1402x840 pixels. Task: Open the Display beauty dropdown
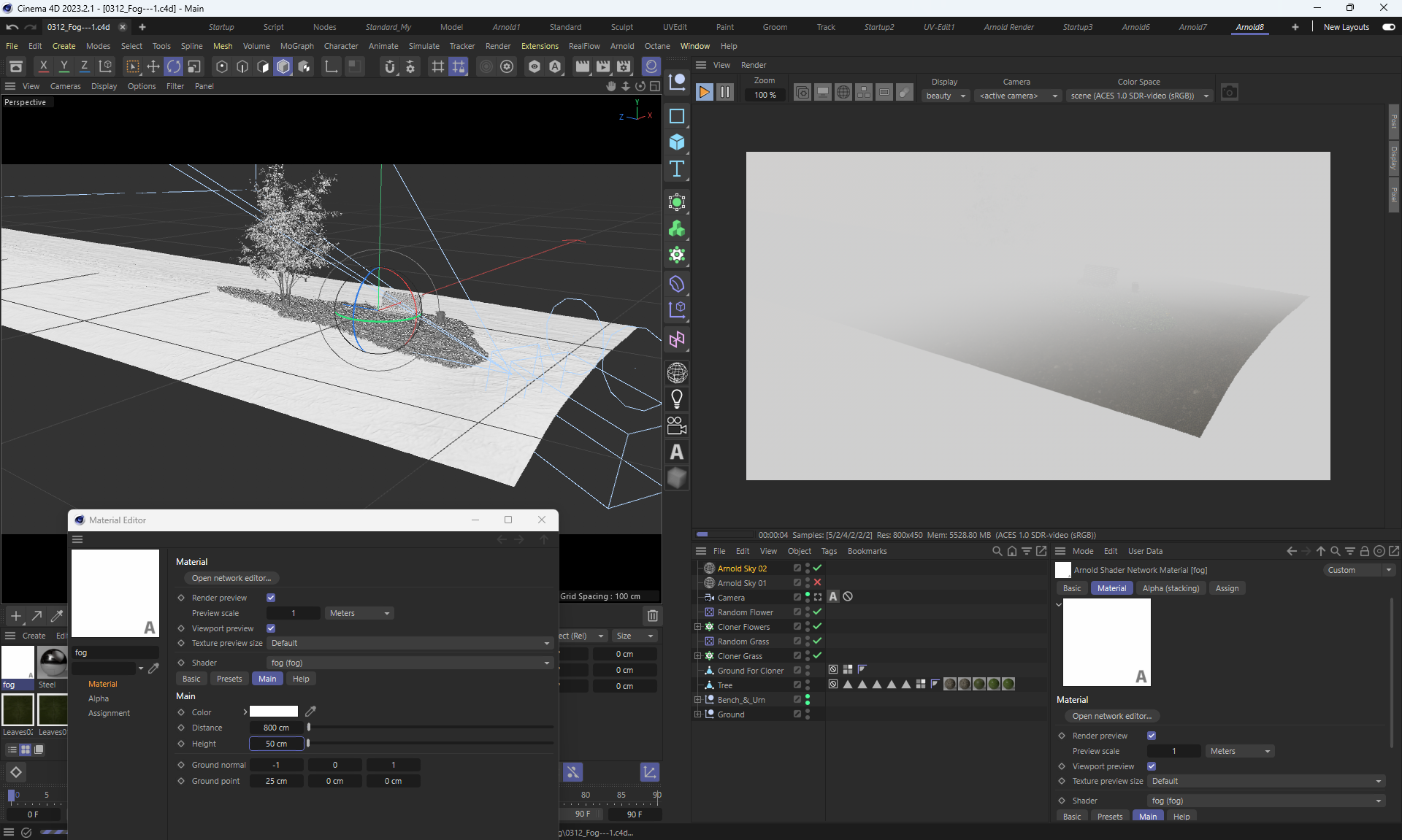[x=946, y=96]
